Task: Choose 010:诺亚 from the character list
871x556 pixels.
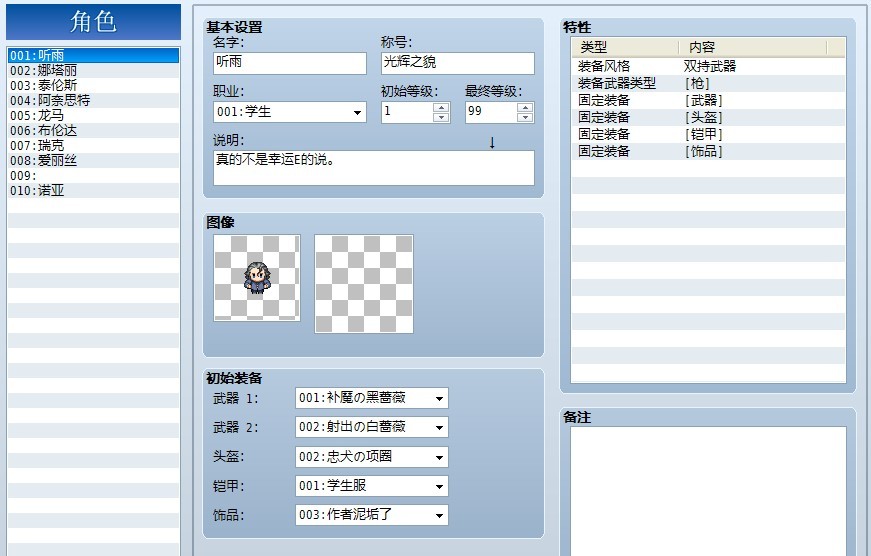Action: tap(93, 191)
